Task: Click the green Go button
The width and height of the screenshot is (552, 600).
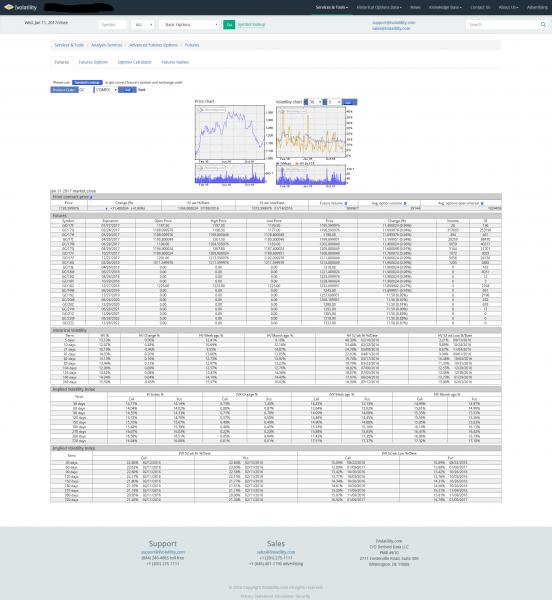Action: point(229,24)
